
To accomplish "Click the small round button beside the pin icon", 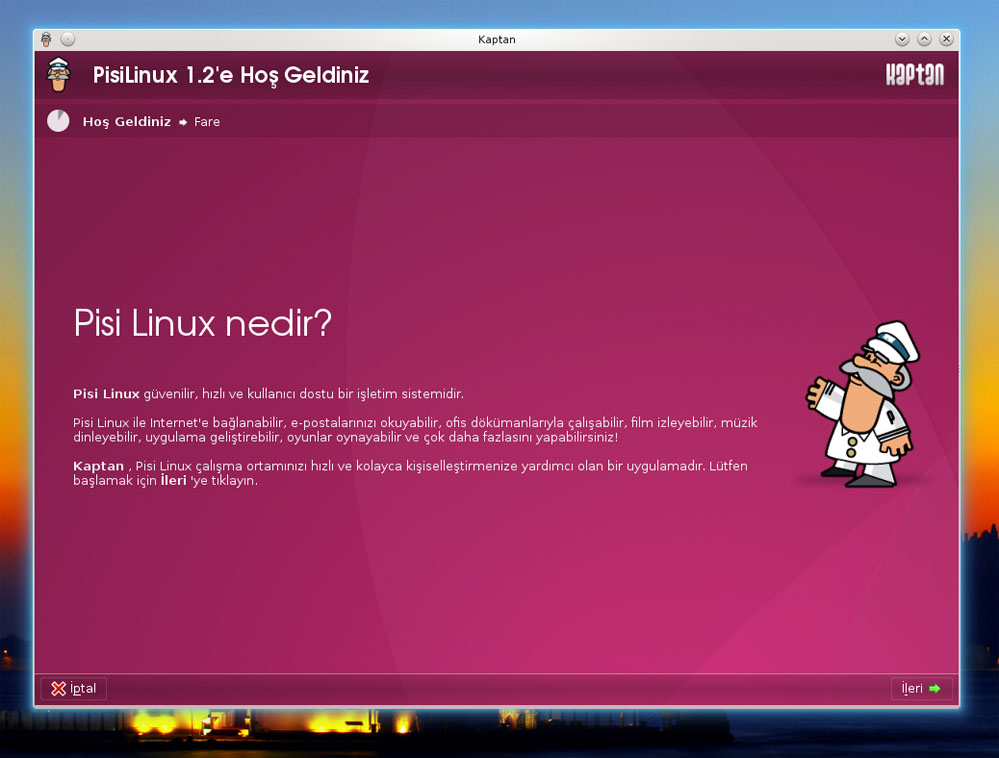I will click(x=67, y=39).
